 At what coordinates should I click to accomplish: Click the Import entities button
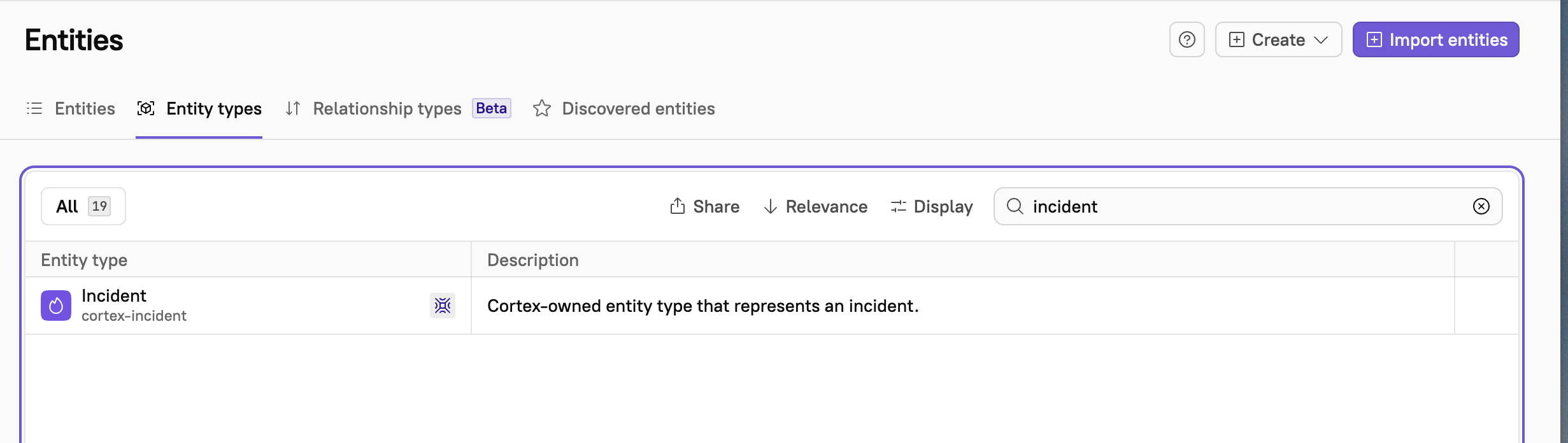pyautogui.click(x=1436, y=39)
